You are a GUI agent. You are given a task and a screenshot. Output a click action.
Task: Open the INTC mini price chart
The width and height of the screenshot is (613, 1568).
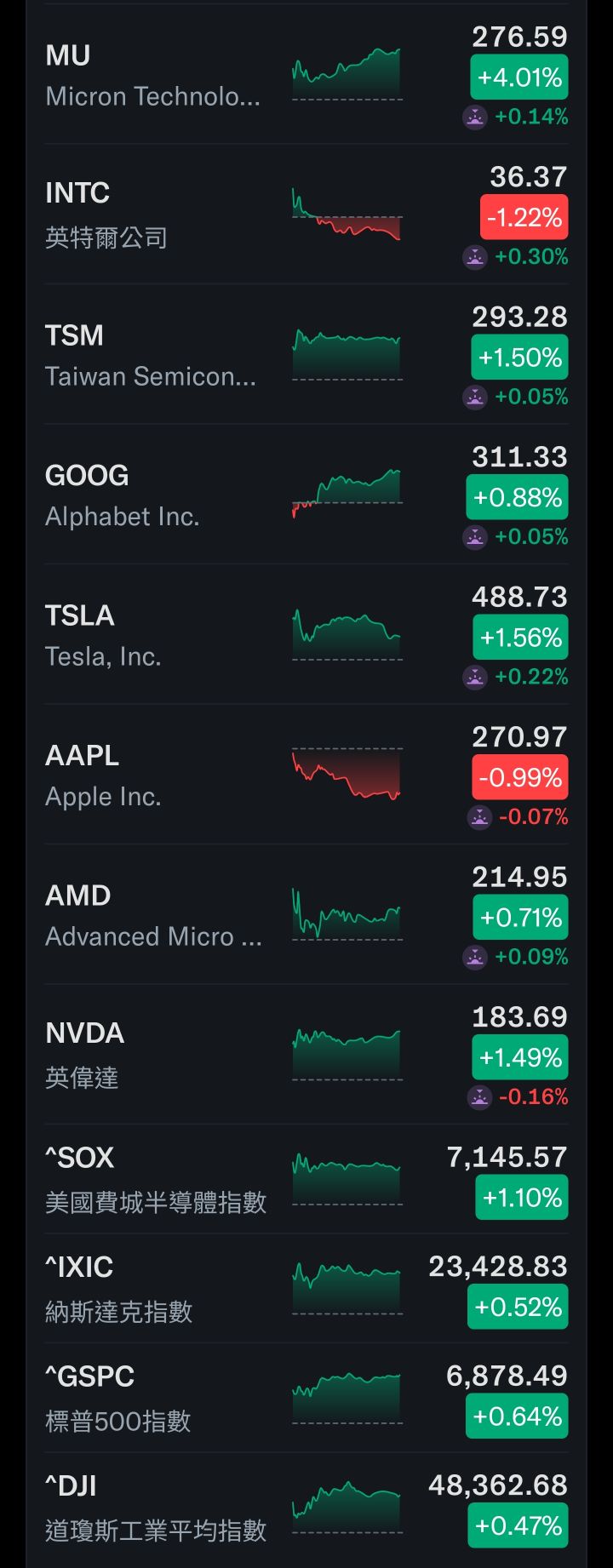[x=347, y=216]
